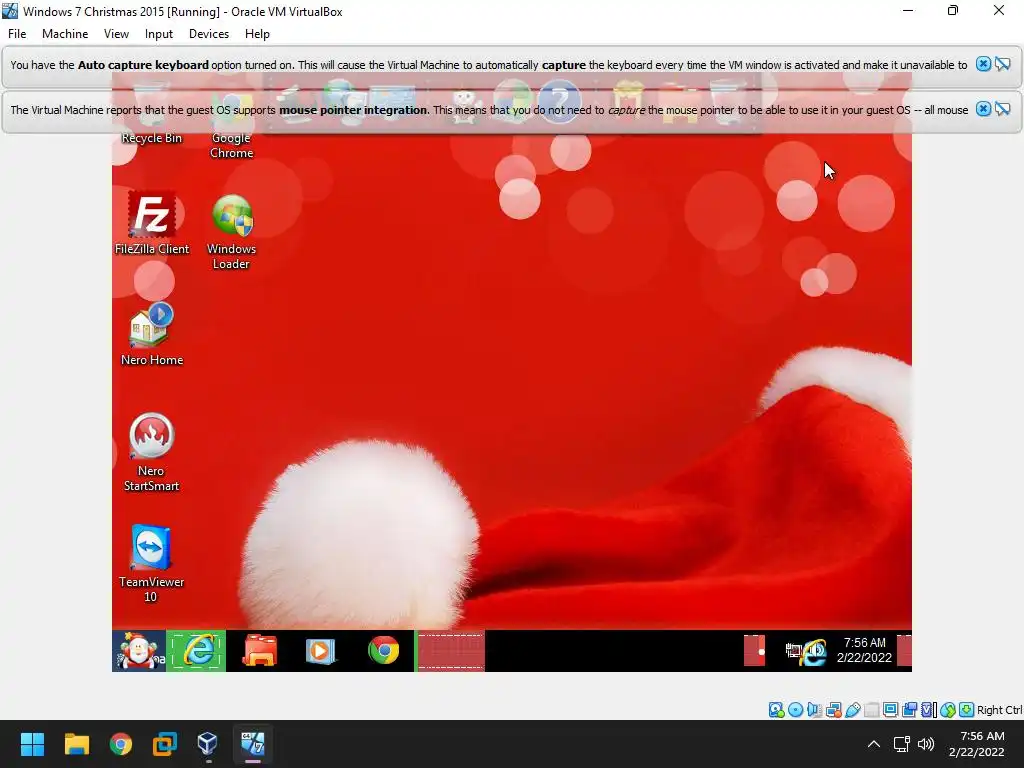
Task: Open the Devices menu
Action: pos(209,34)
